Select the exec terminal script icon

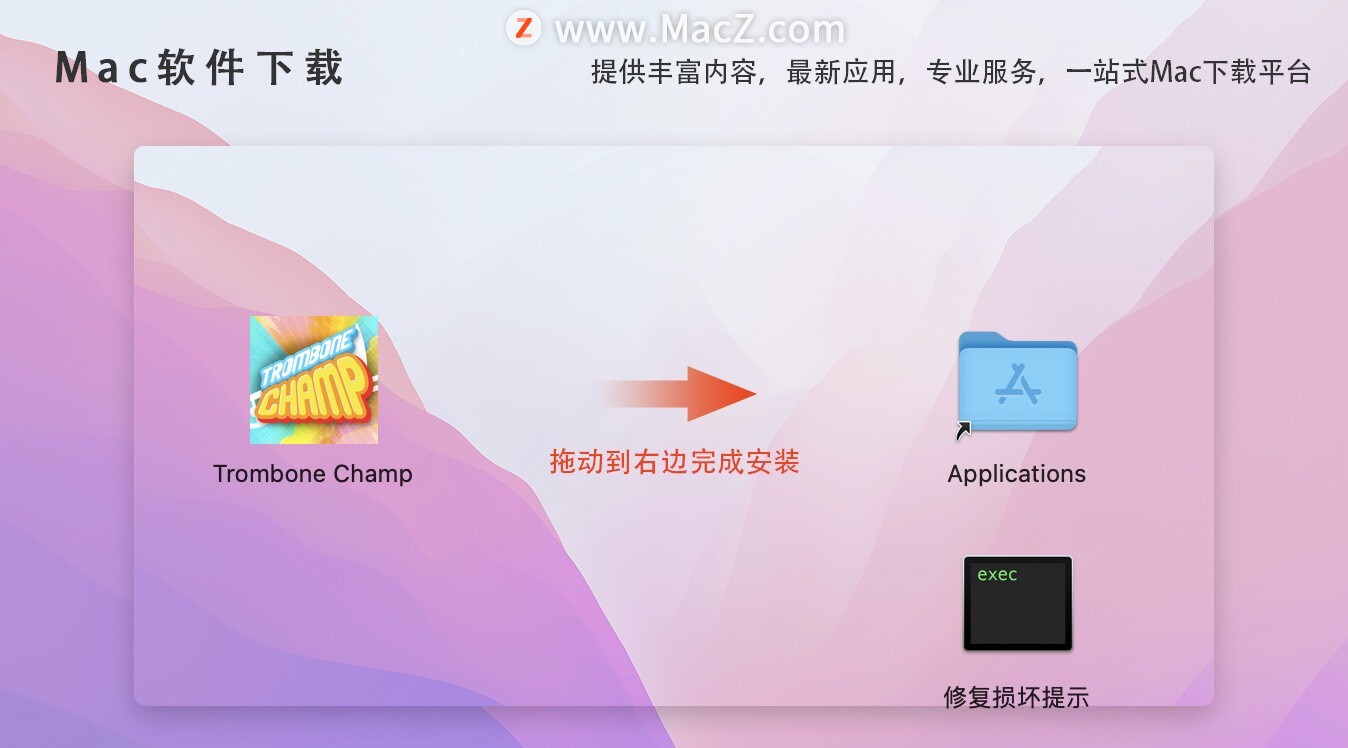[1018, 603]
